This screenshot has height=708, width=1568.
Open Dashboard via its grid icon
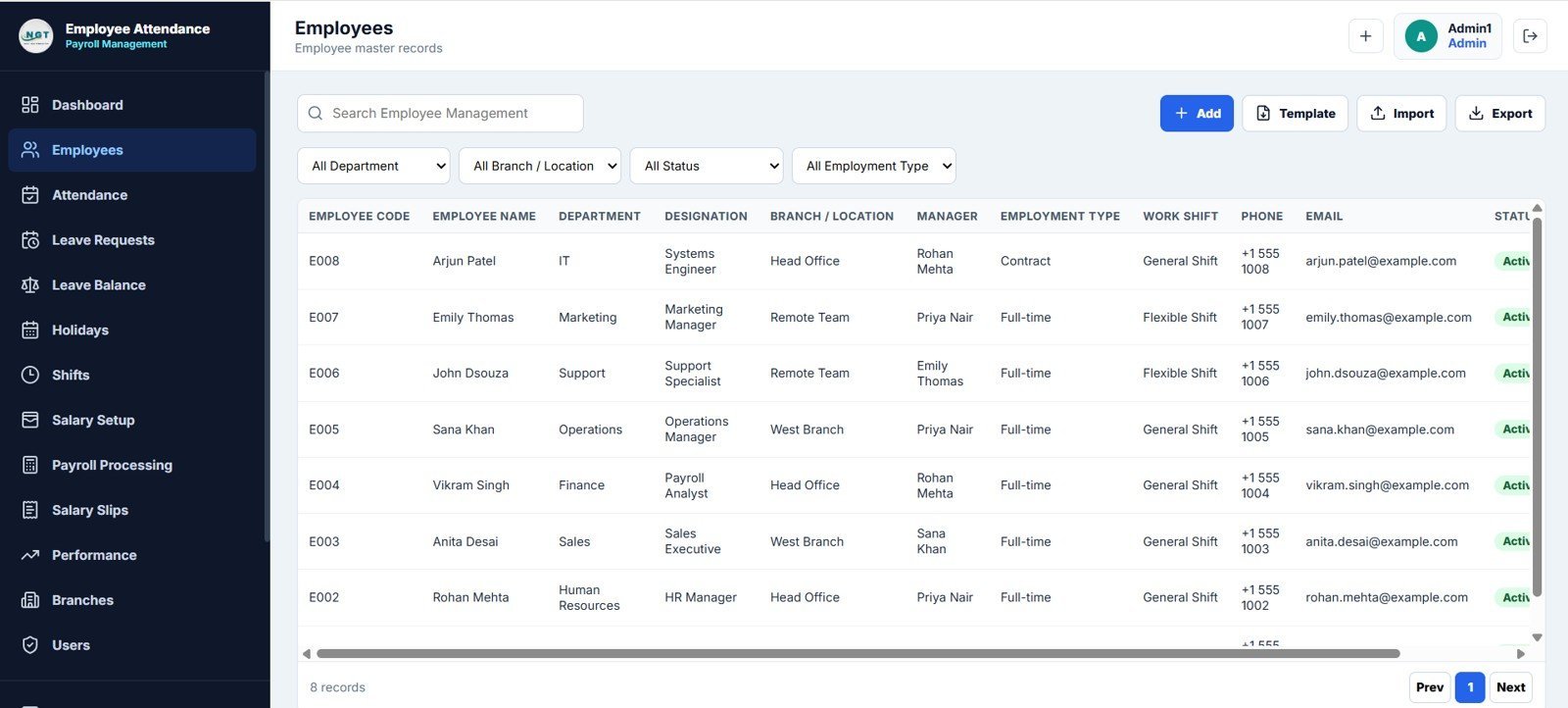coord(30,105)
